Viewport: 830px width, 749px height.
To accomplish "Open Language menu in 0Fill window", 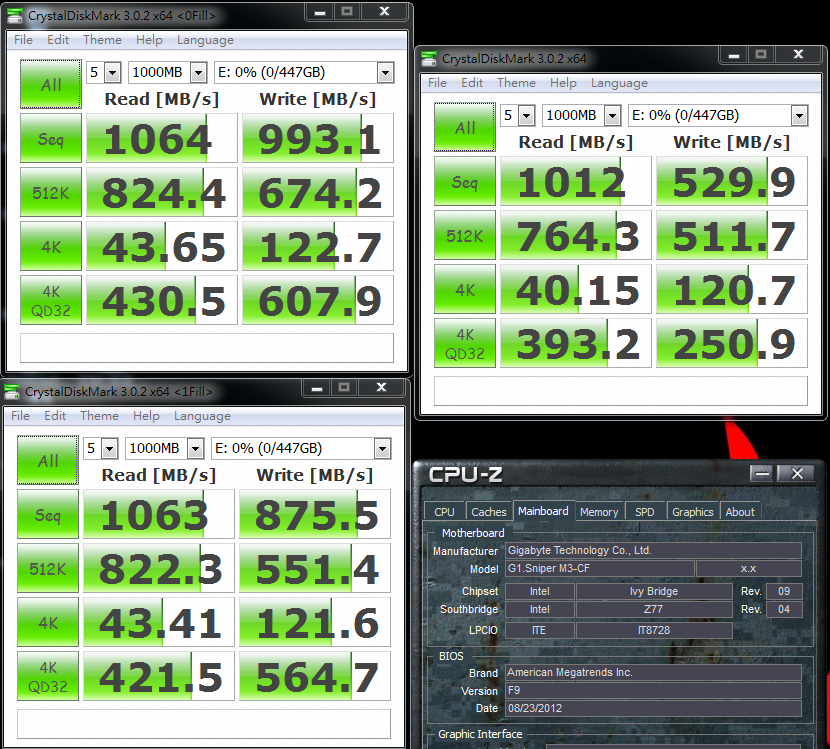I will 205,40.
